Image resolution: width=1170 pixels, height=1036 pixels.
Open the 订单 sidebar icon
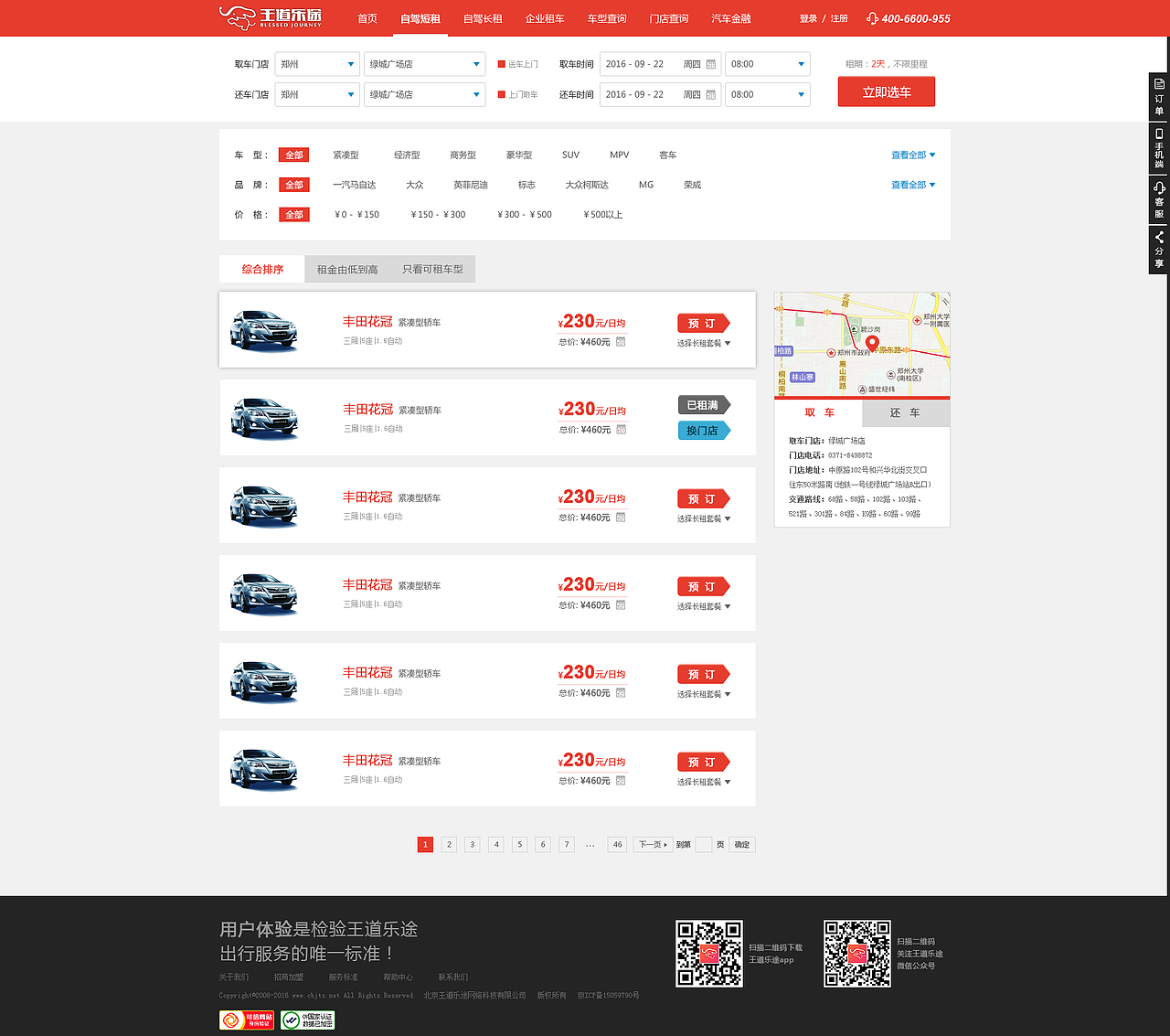point(1159,97)
